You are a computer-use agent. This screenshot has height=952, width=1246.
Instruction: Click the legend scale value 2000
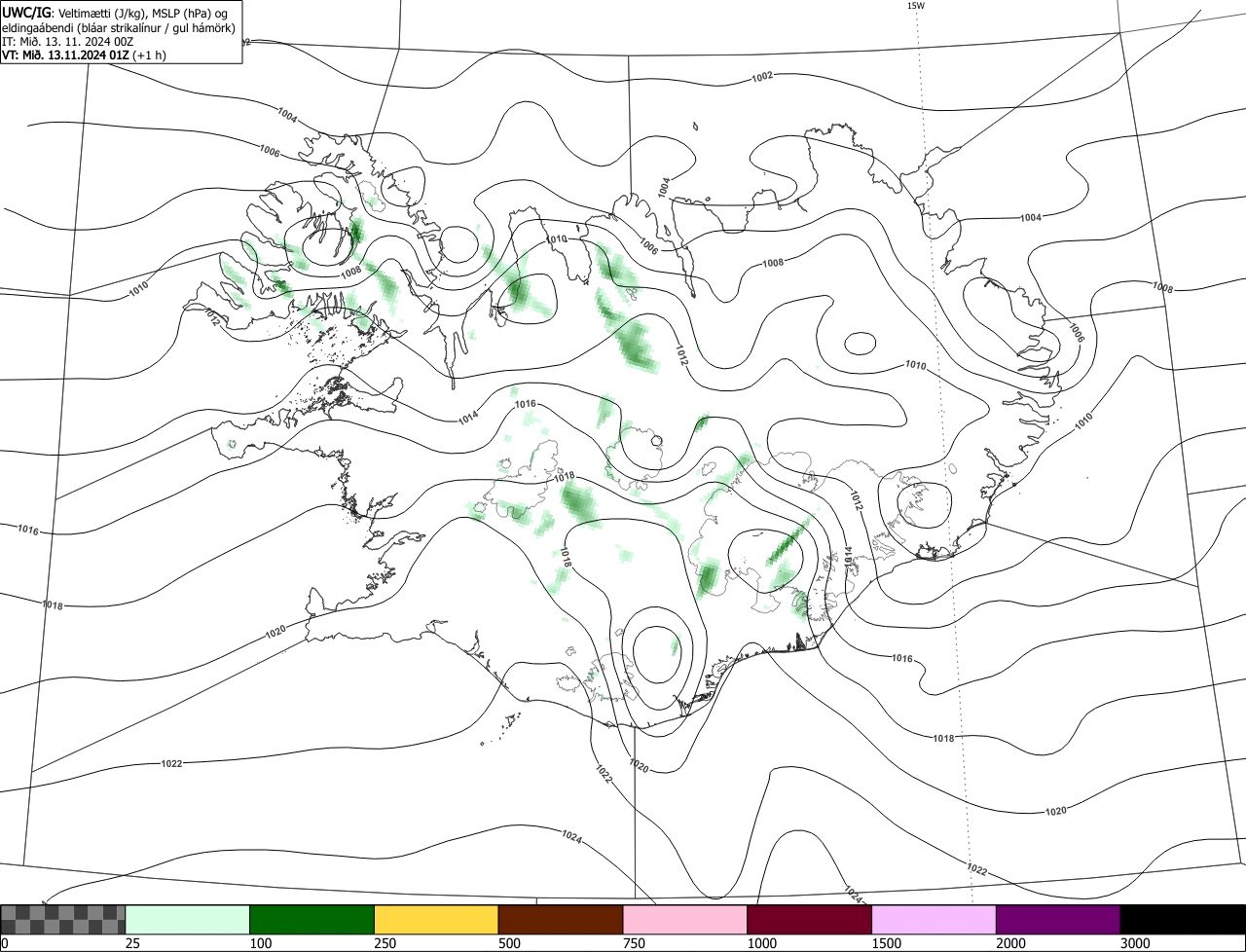tap(1011, 943)
